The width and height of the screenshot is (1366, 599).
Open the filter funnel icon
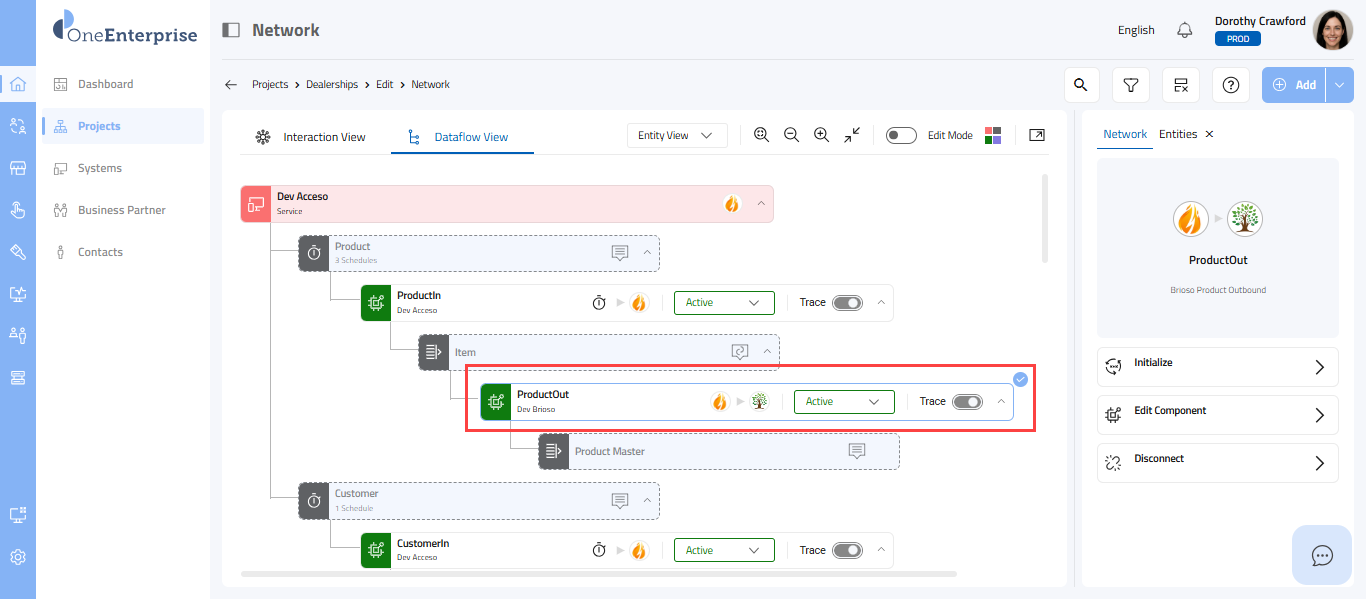[1131, 85]
